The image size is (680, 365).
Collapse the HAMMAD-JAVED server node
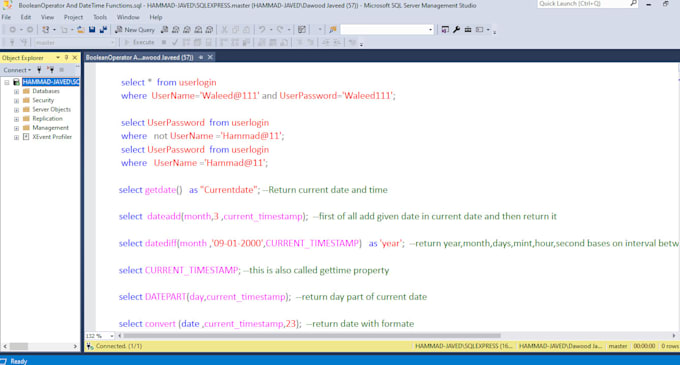click(x=7, y=82)
